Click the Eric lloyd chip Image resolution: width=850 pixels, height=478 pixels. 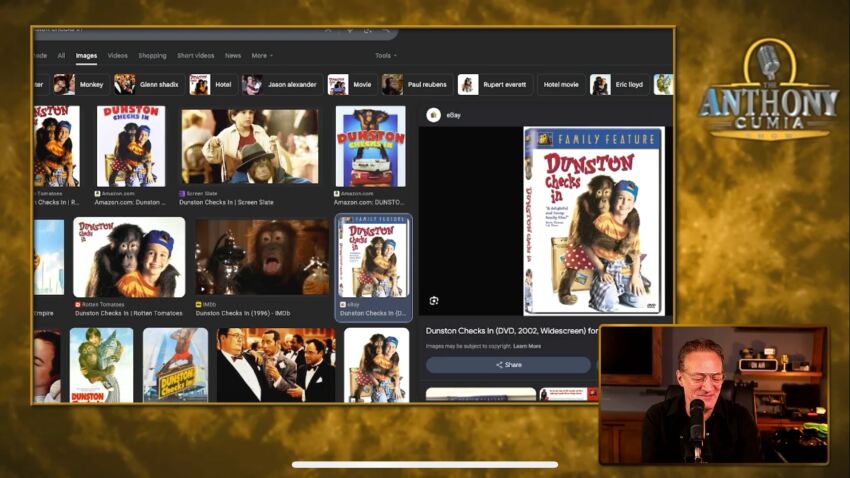(619, 85)
